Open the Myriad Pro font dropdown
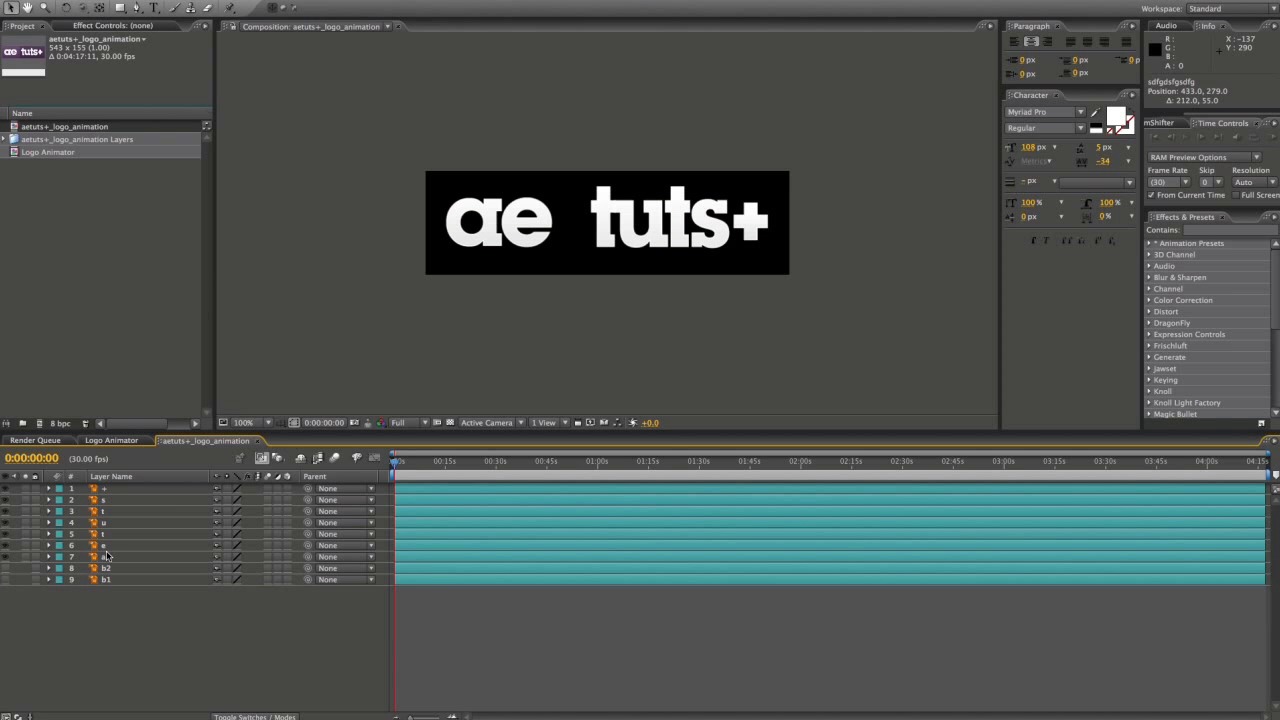The image size is (1280, 720). 1045,112
